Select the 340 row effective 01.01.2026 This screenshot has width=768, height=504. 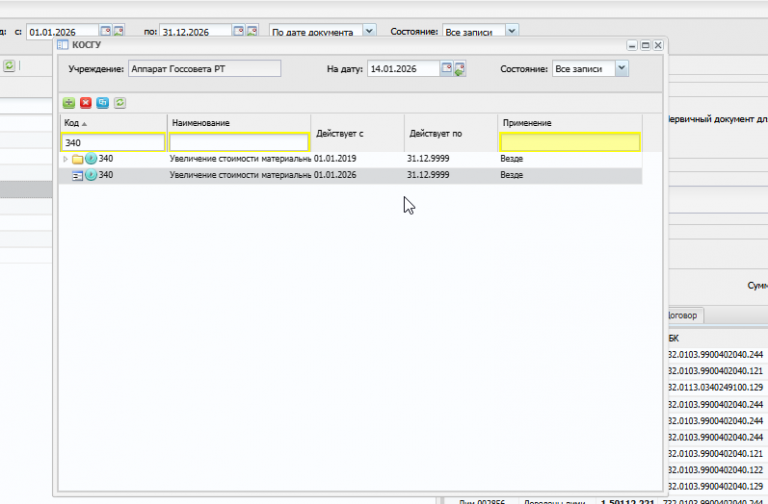(351, 175)
